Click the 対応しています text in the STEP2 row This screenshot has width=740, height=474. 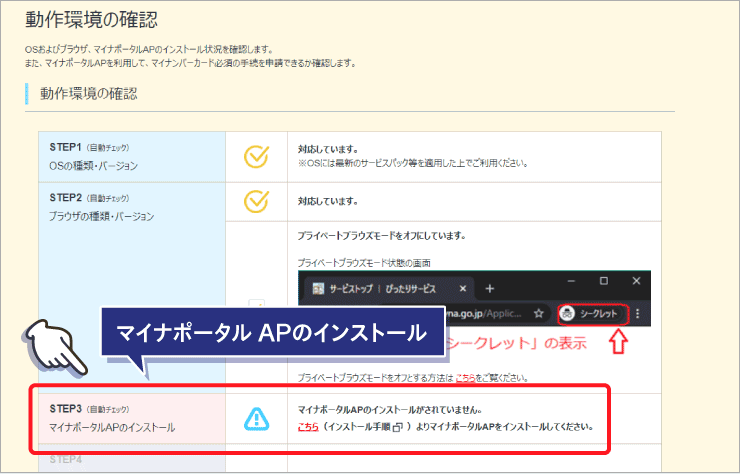[328, 201]
